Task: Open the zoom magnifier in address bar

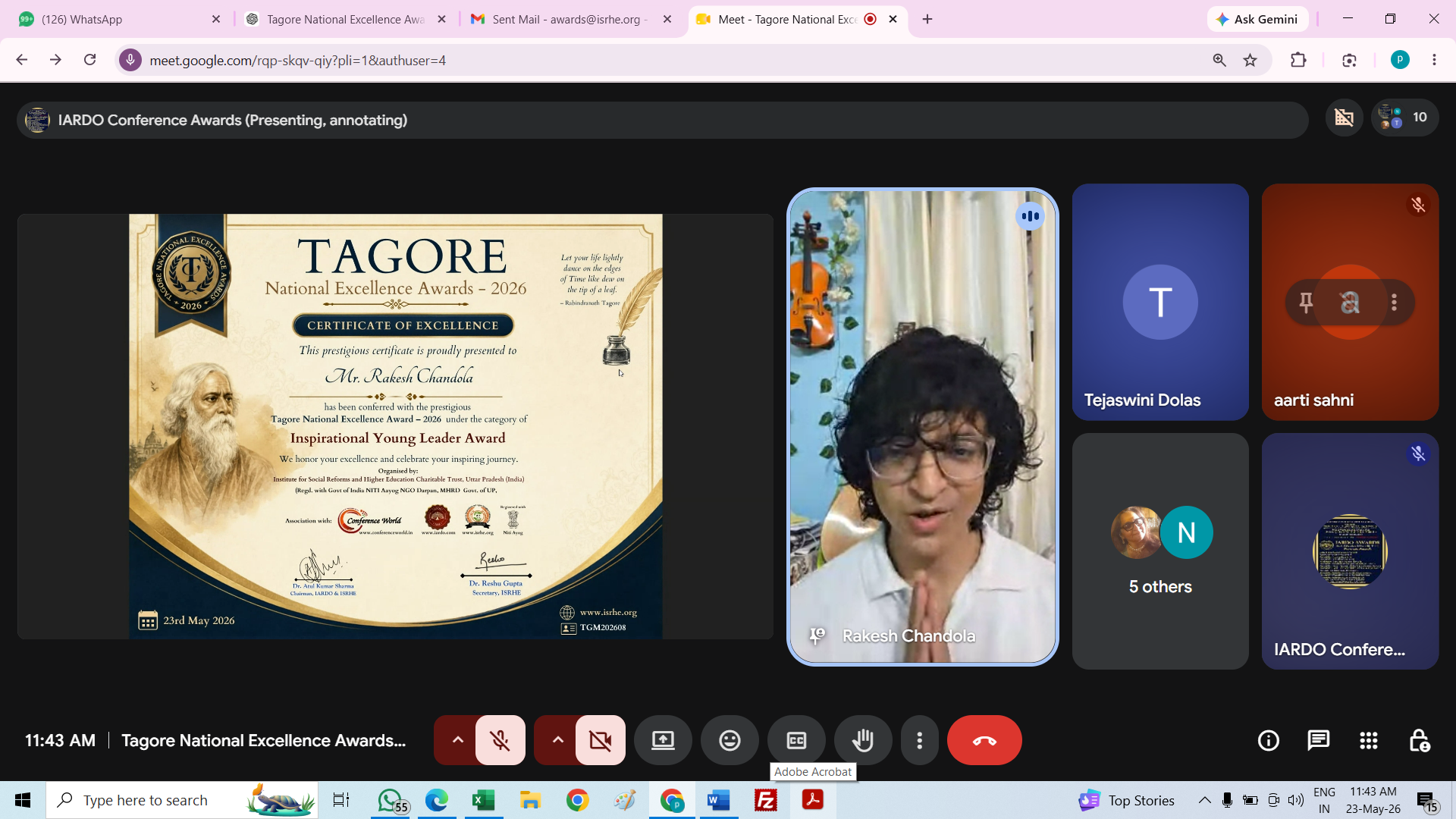Action: tap(1219, 60)
